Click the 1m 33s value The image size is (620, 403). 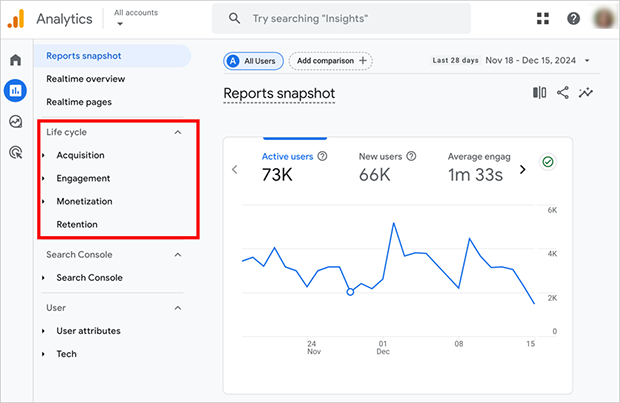pos(475,175)
